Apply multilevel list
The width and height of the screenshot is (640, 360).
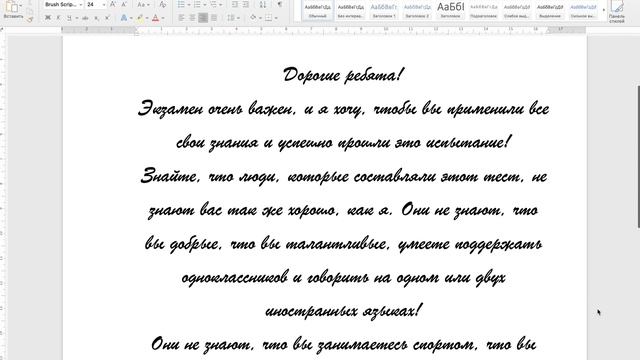click(213, 4)
